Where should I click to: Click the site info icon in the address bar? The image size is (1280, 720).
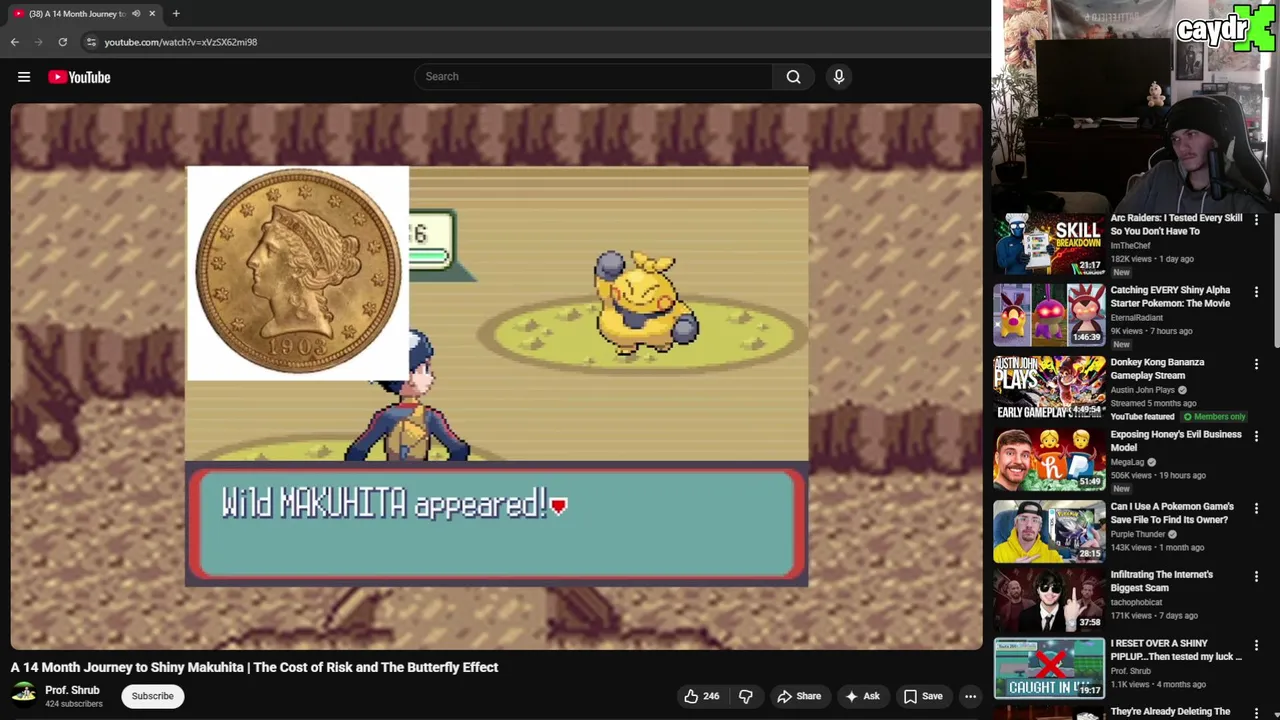91,42
